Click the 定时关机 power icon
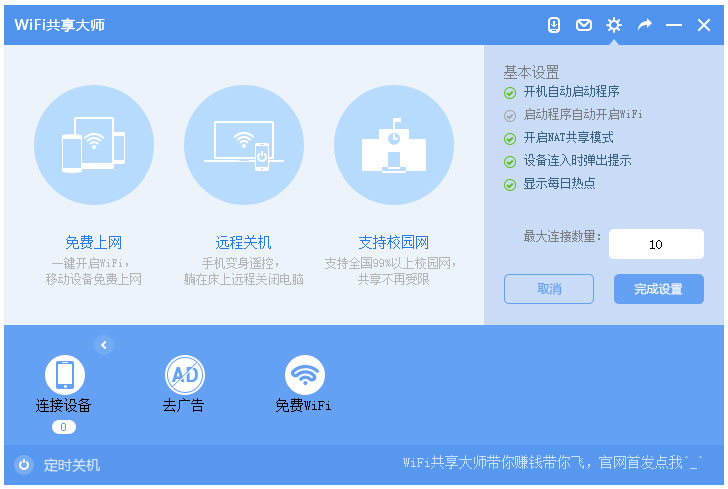 coord(24,464)
